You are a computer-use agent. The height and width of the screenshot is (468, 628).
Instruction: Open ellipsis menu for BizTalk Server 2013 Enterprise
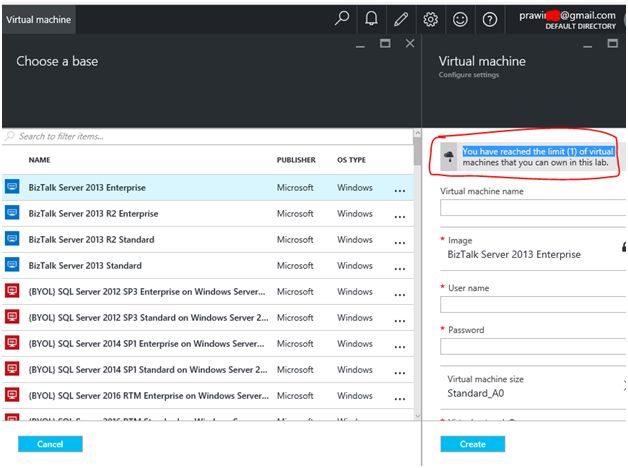[x=400, y=191]
